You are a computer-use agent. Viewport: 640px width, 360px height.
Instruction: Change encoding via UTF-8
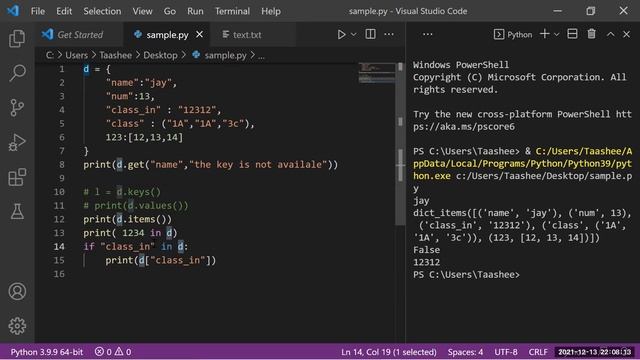[506, 352]
